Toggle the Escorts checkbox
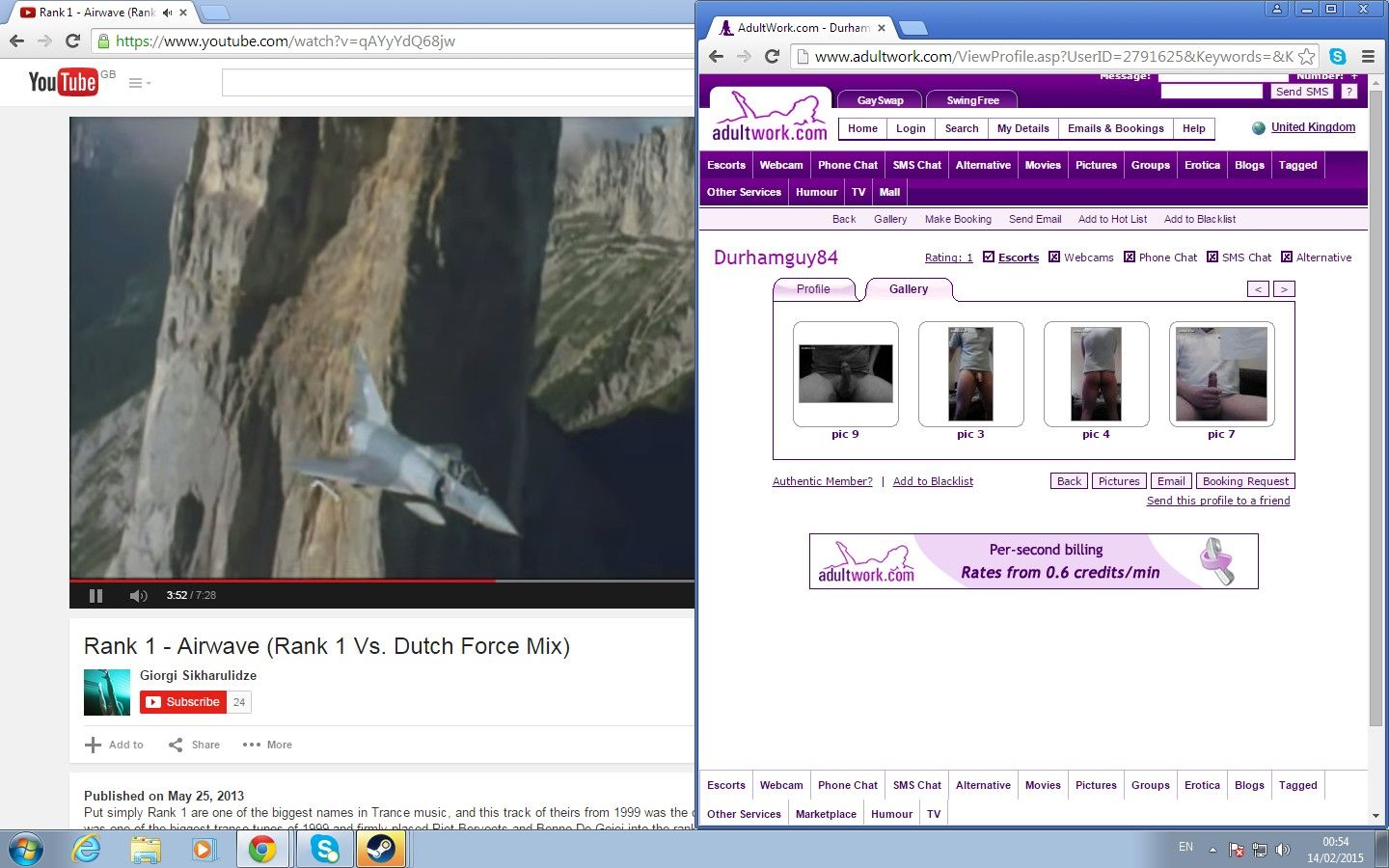1389x868 pixels. pos(988,257)
